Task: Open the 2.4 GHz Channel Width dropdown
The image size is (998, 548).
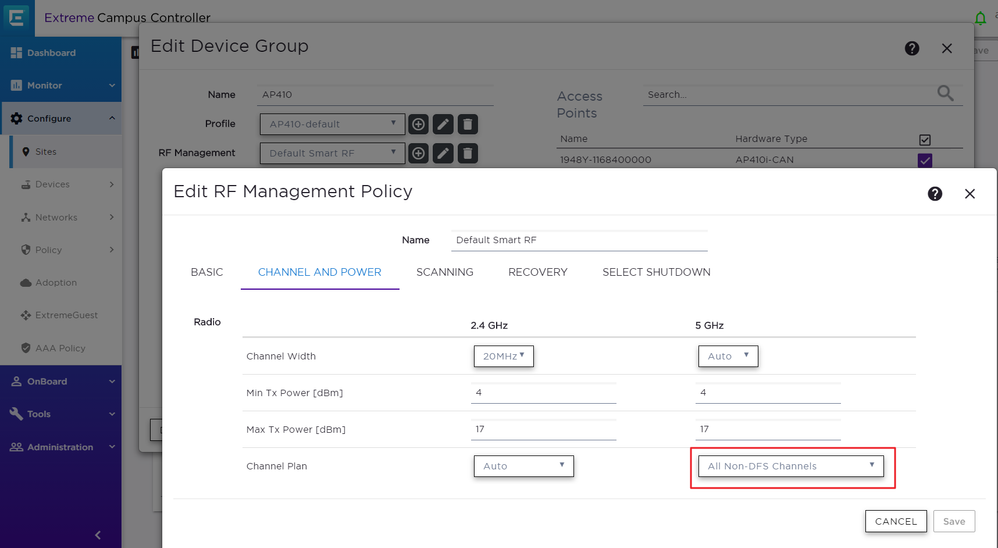Action: click(504, 356)
